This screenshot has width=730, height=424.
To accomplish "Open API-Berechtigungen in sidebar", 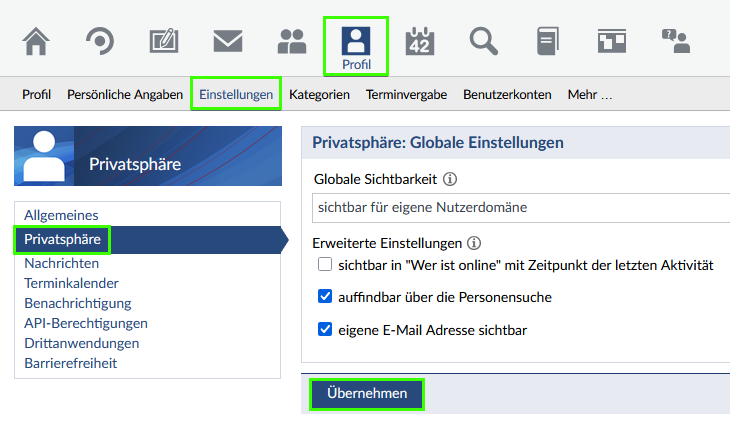I will [x=86, y=323].
